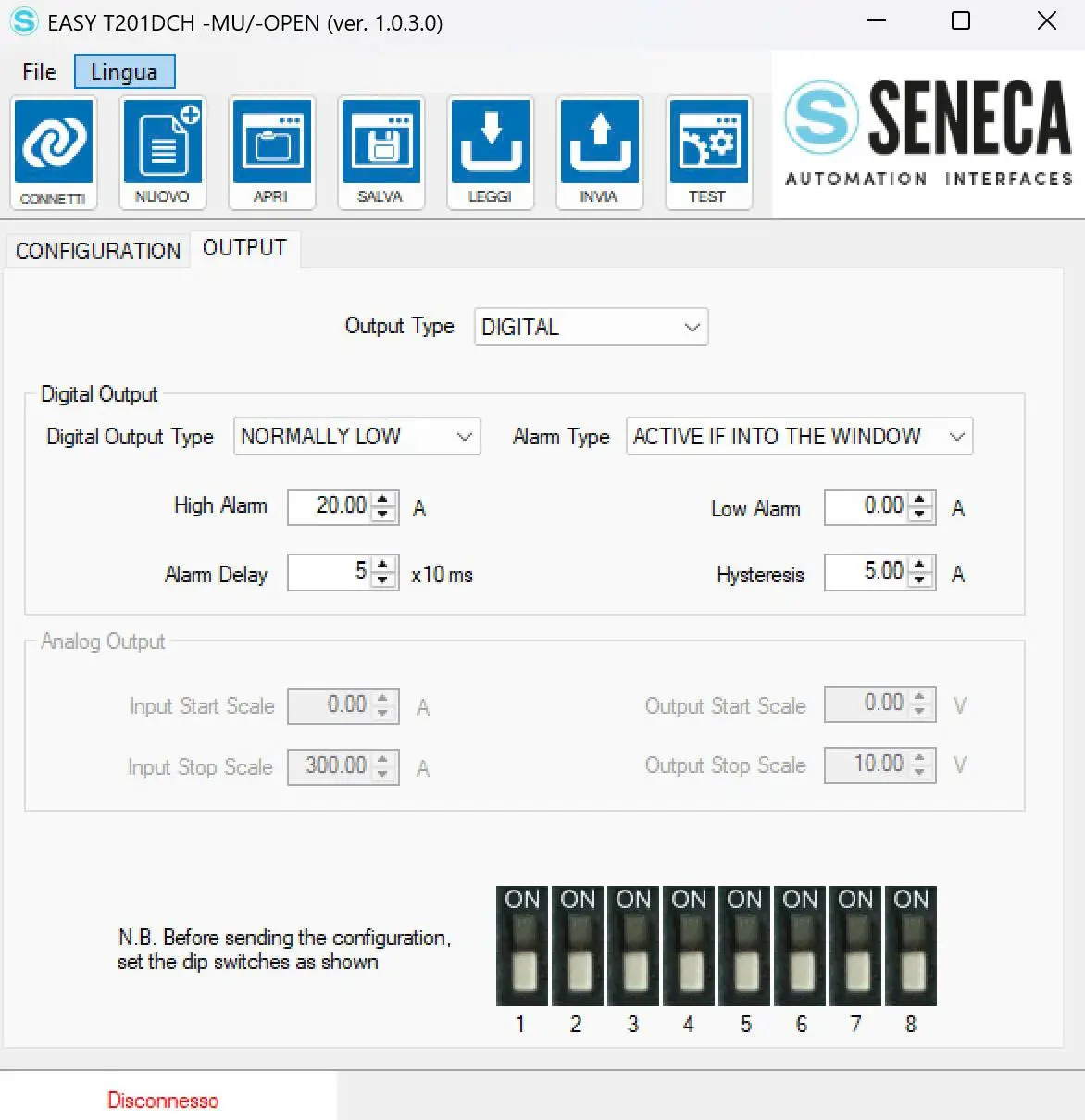This screenshot has width=1085, height=1120.
Task: Click the Seneca app icon in title bar
Action: pyautogui.click(x=23, y=21)
